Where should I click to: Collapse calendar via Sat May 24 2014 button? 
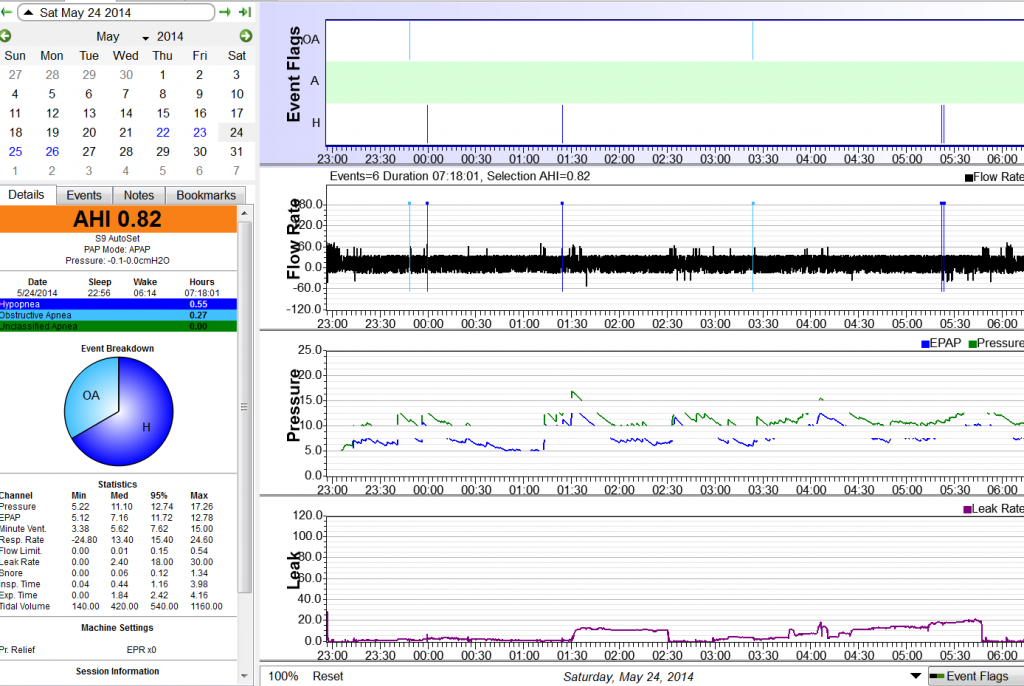(x=116, y=12)
